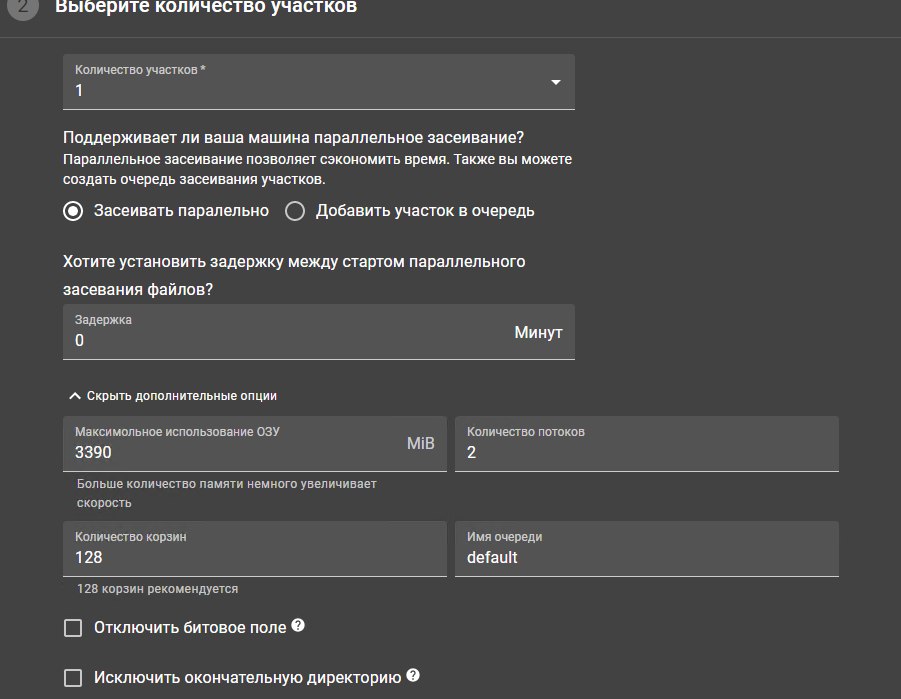Click help icon beside Исключить окончательную директорию
Viewport: 901px width, 699px height.
[x=412, y=676]
